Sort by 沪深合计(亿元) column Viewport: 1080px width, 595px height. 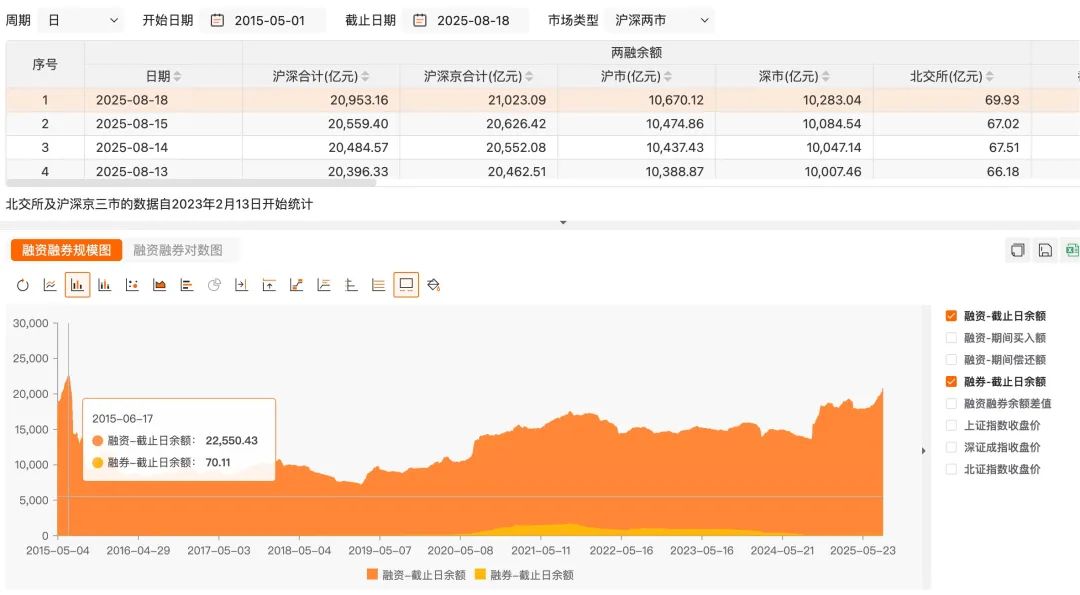click(365, 76)
